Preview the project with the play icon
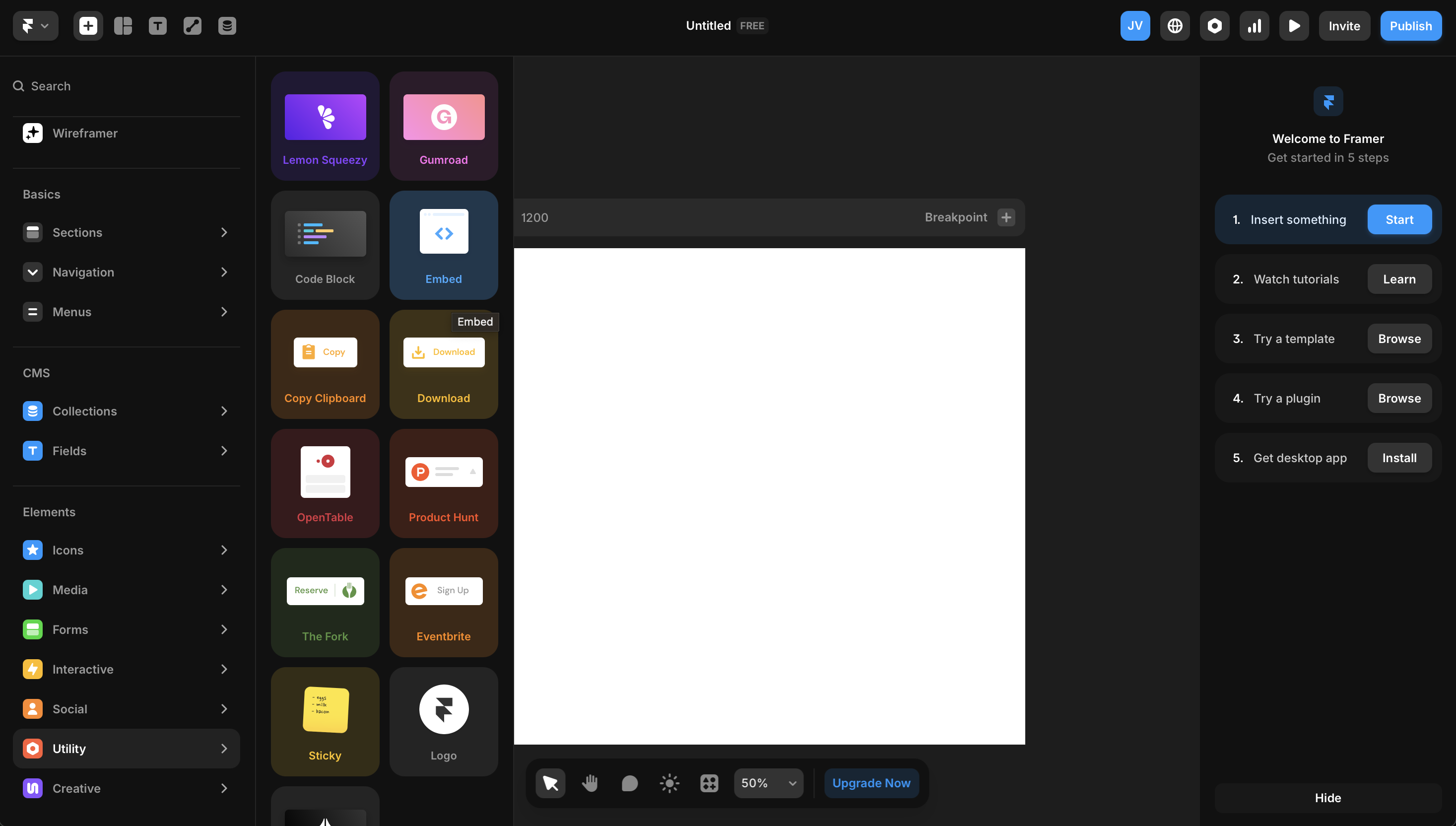Screen dimensions: 1456x826 click(1294, 25)
